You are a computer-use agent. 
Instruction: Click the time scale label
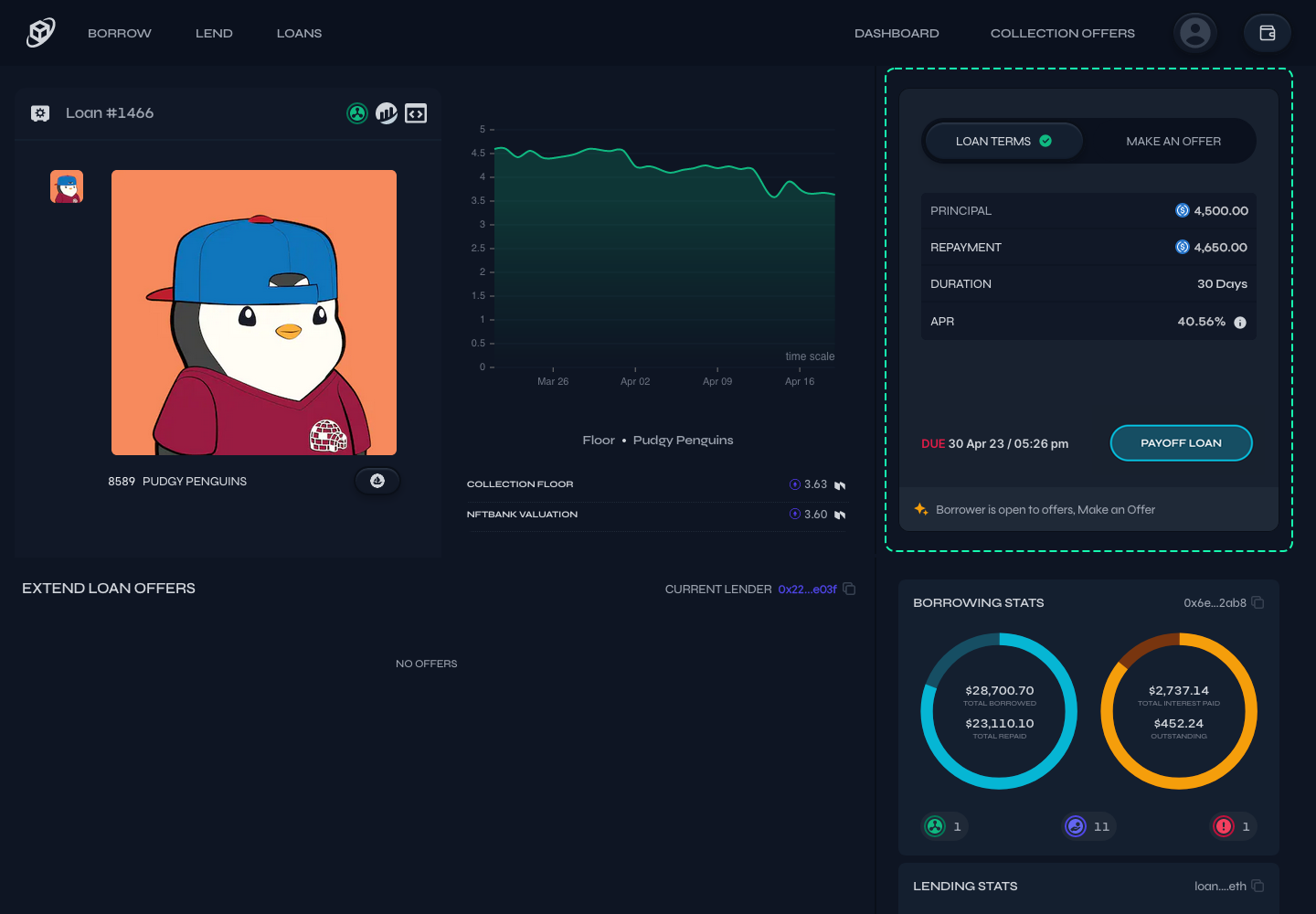pyautogui.click(x=810, y=356)
